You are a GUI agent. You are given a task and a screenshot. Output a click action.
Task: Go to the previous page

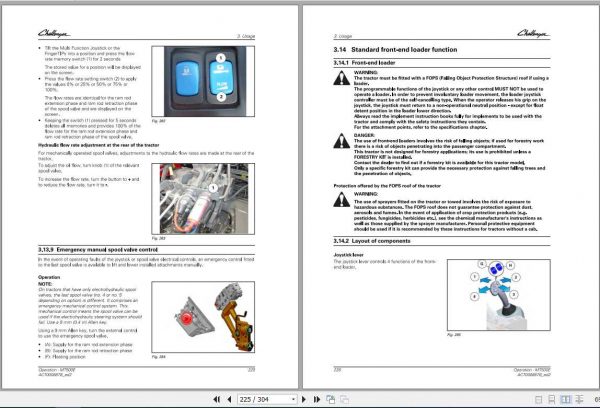coord(229,399)
